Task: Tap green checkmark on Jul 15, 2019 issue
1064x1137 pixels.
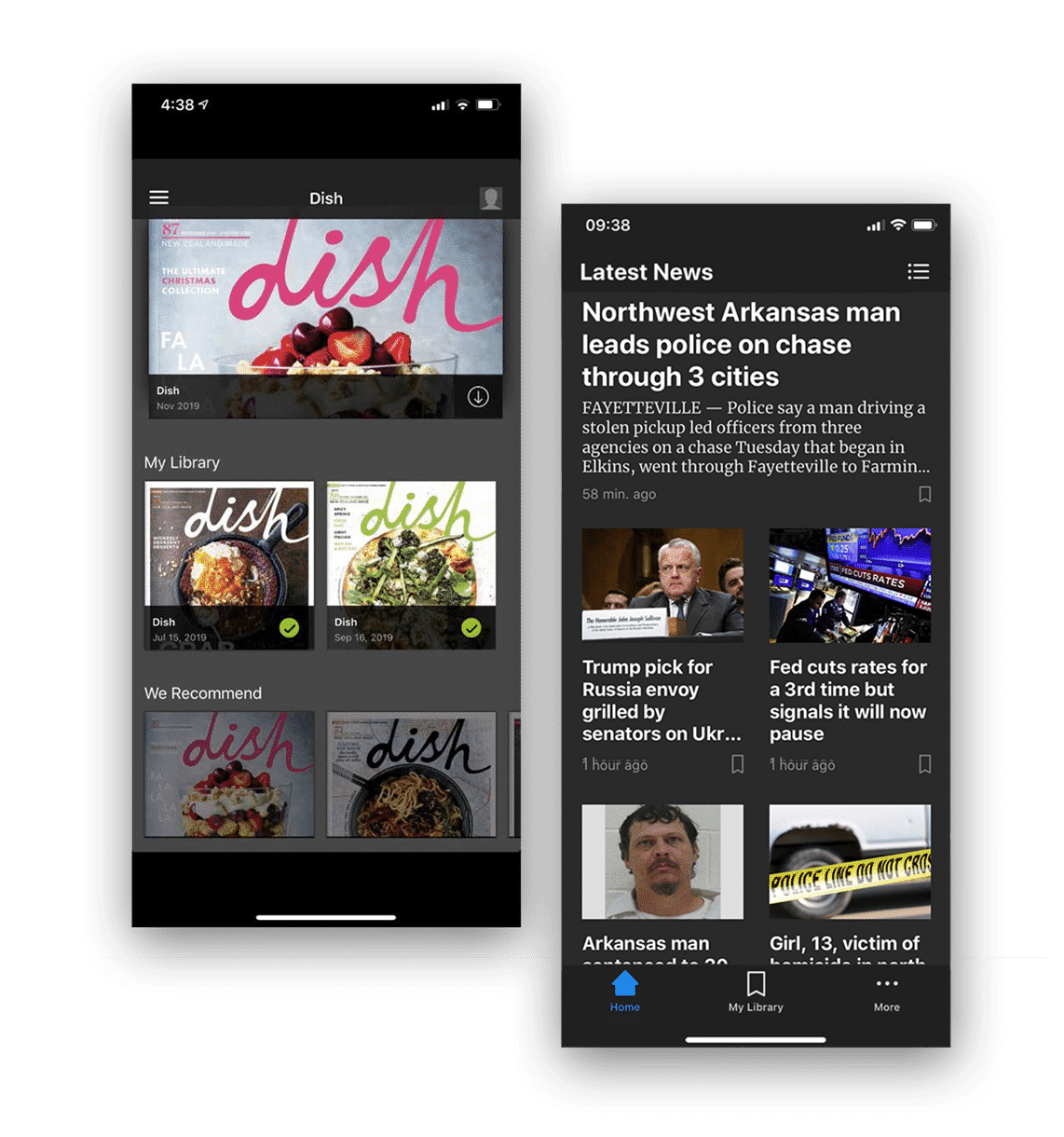Action: click(x=290, y=628)
